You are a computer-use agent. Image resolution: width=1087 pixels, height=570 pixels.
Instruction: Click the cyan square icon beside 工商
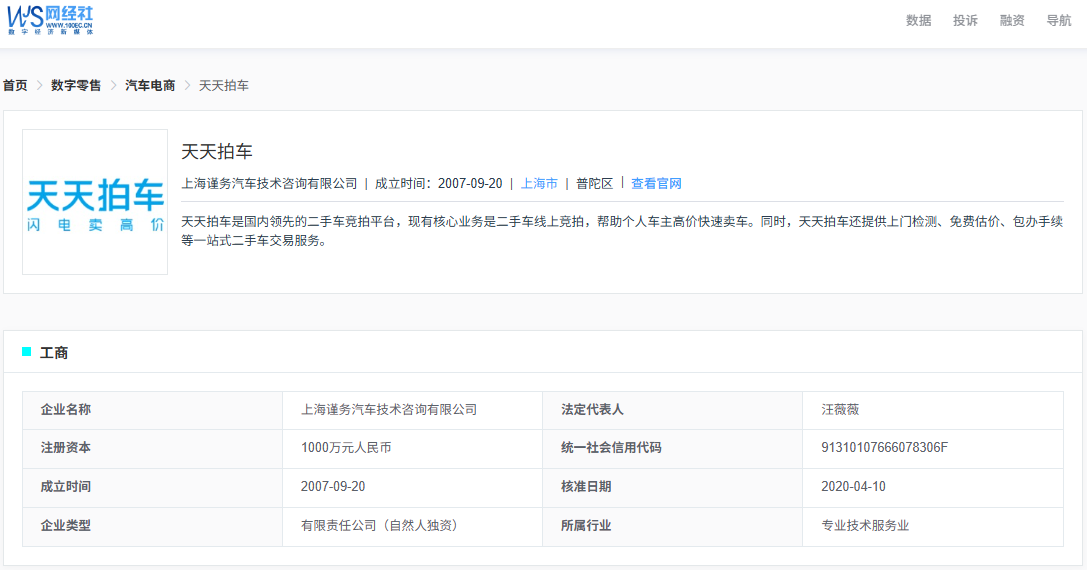(26, 352)
